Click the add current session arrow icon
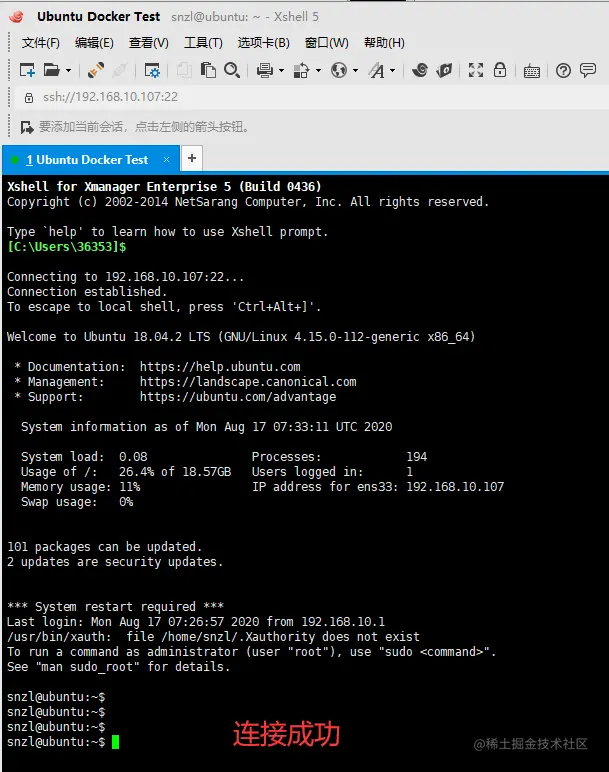 (27, 128)
